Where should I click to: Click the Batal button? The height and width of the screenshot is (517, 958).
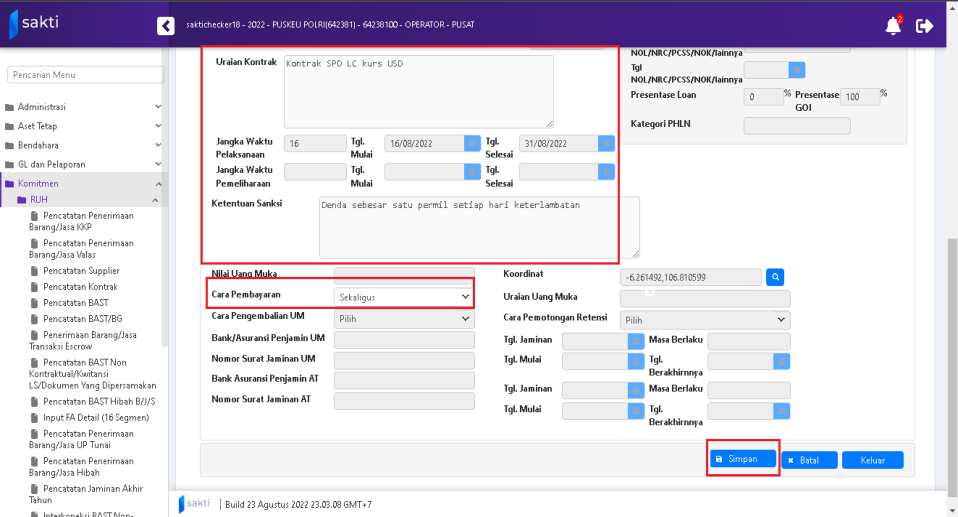point(809,460)
